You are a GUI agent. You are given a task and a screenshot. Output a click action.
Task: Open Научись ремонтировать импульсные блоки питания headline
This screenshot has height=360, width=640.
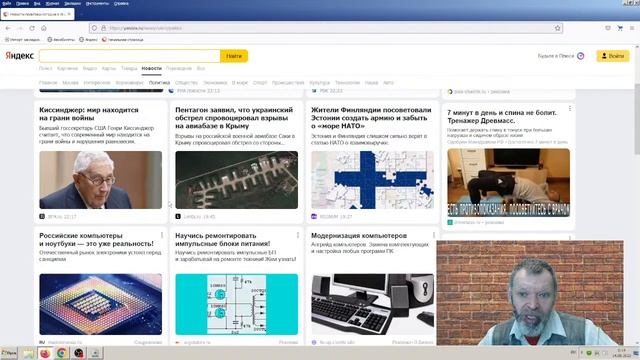click(222, 239)
